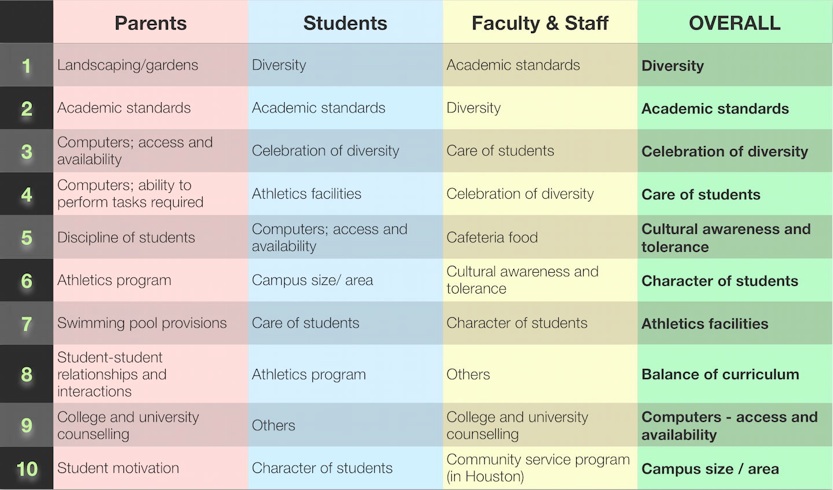Click the Faculty & Staff column header
This screenshot has width=833, height=490.
[x=540, y=23]
